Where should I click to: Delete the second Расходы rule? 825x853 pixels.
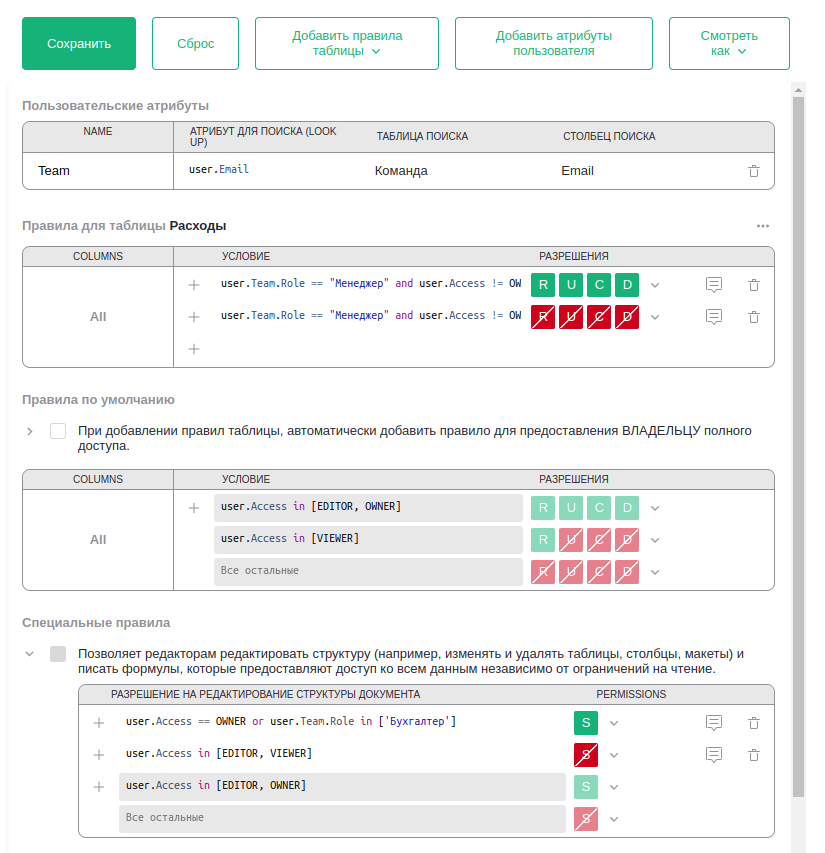(x=753, y=317)
